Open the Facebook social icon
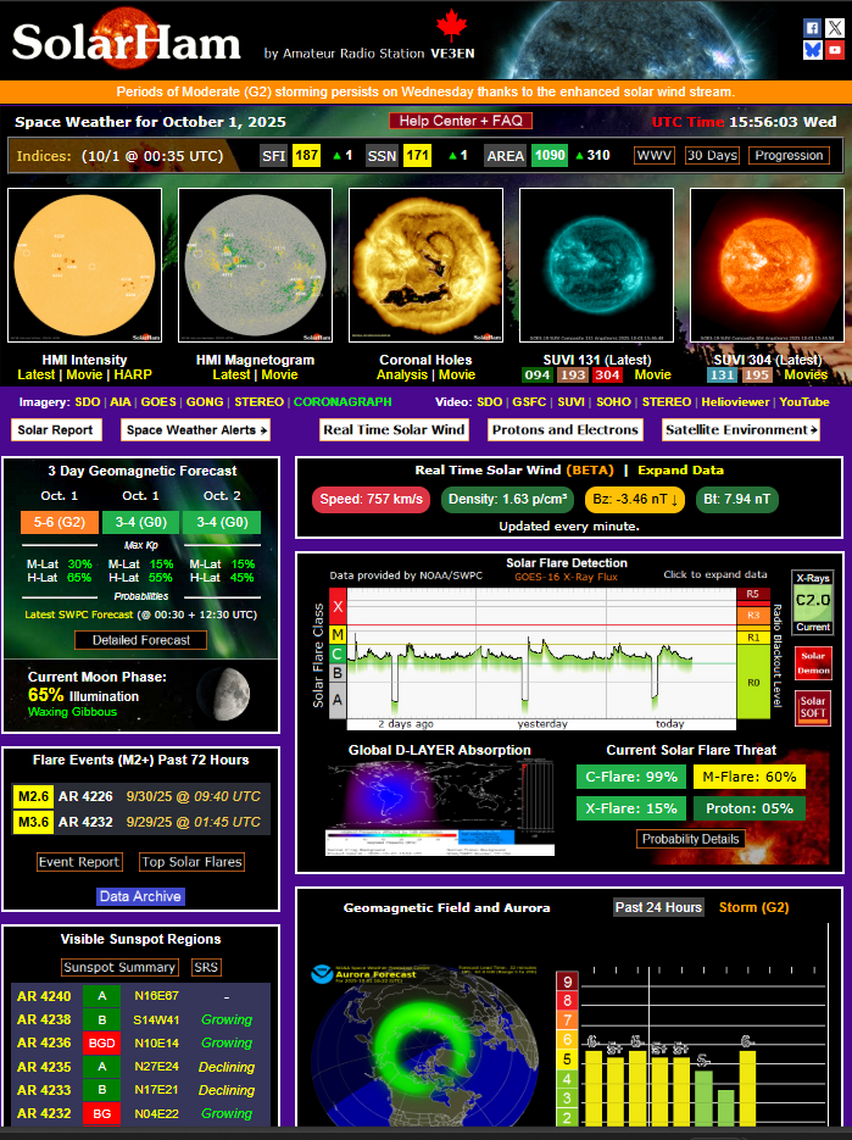The height and width of the screenshot is (1140, 852). (813, 28)
